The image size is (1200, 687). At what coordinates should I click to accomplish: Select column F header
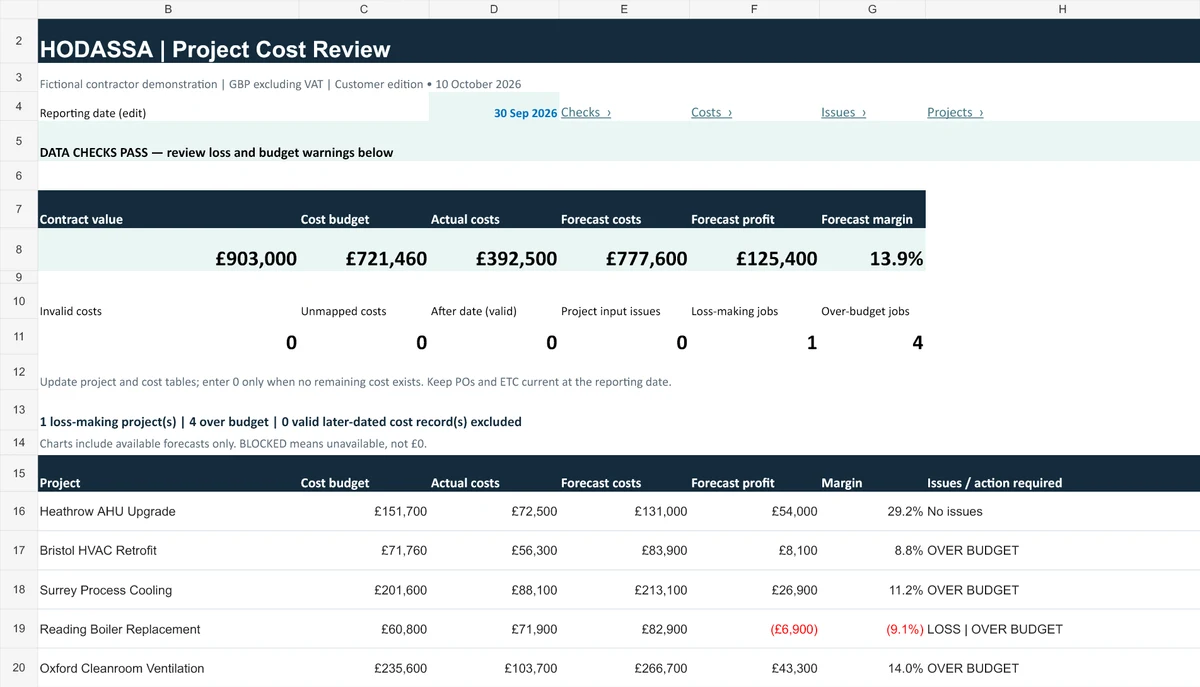coord(754,9)
